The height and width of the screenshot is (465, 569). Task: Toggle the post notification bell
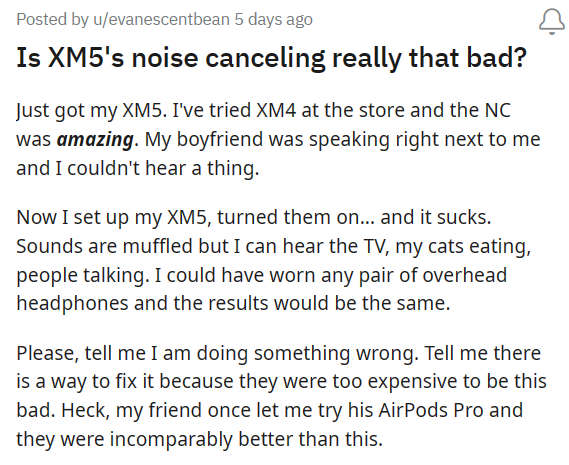(x=552, y=21)
